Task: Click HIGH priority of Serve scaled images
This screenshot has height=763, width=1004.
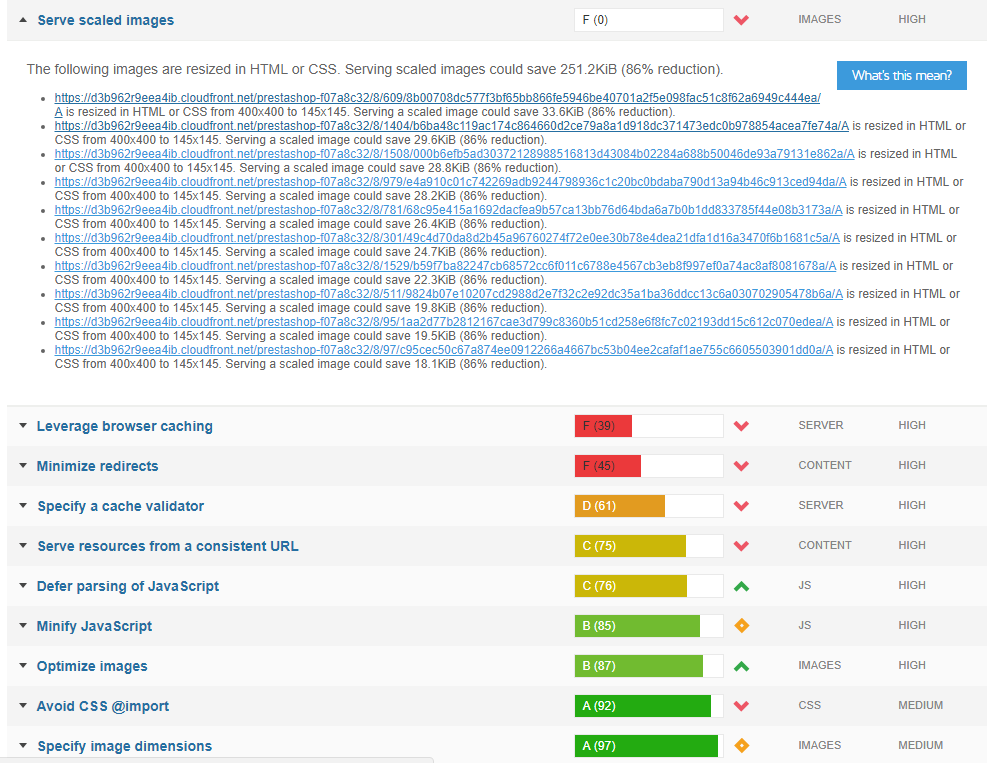Action: click(x=912, y=19)
